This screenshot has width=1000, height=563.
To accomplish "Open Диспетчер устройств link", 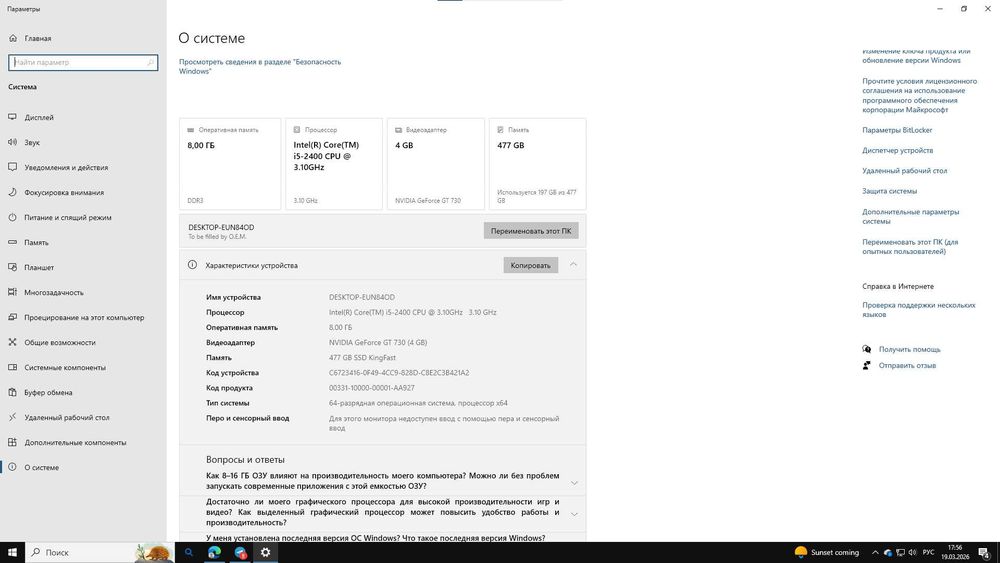I will pyautogui.click(x=897, y=150).
